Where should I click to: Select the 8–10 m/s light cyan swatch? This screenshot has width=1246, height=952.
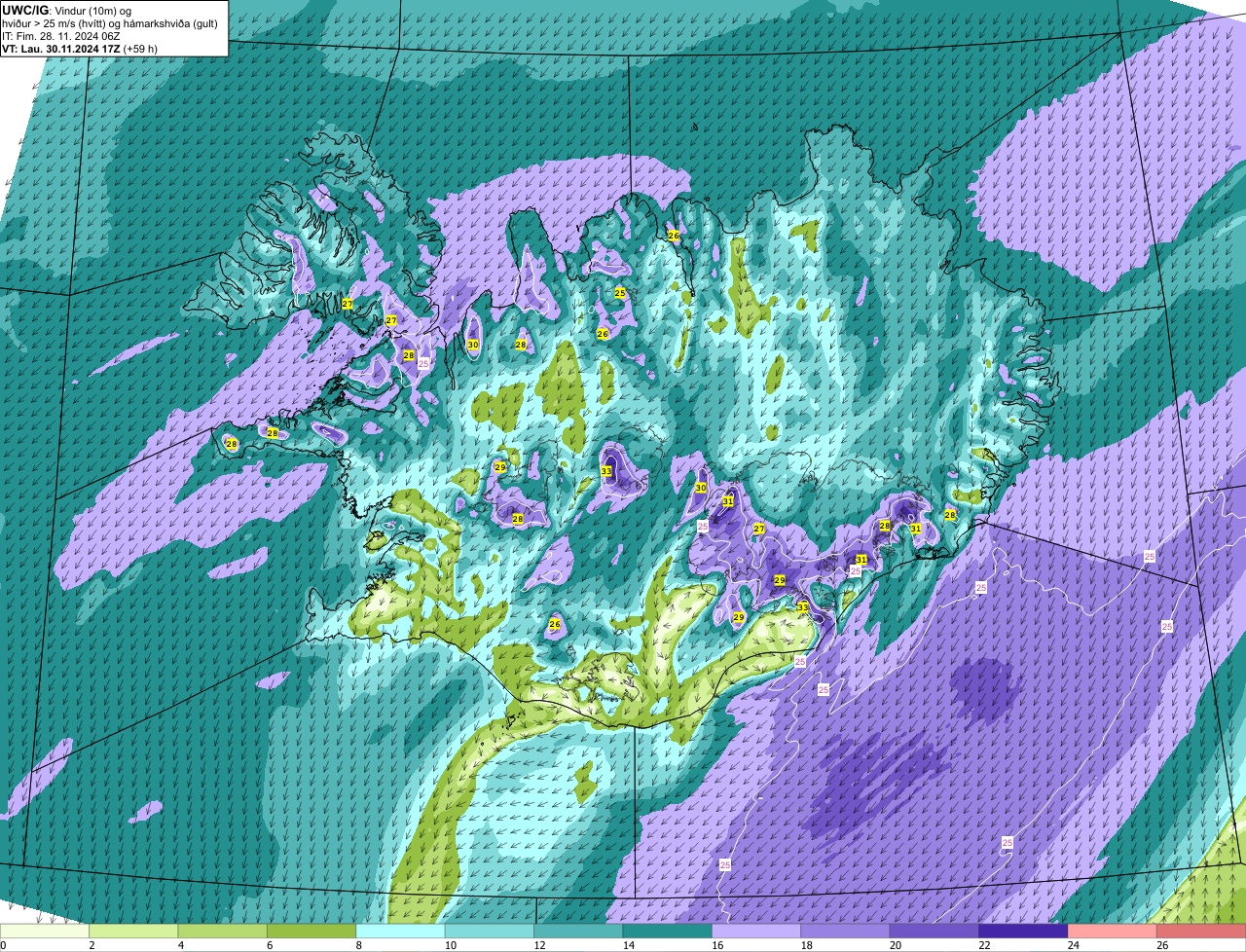coord(400,931)
